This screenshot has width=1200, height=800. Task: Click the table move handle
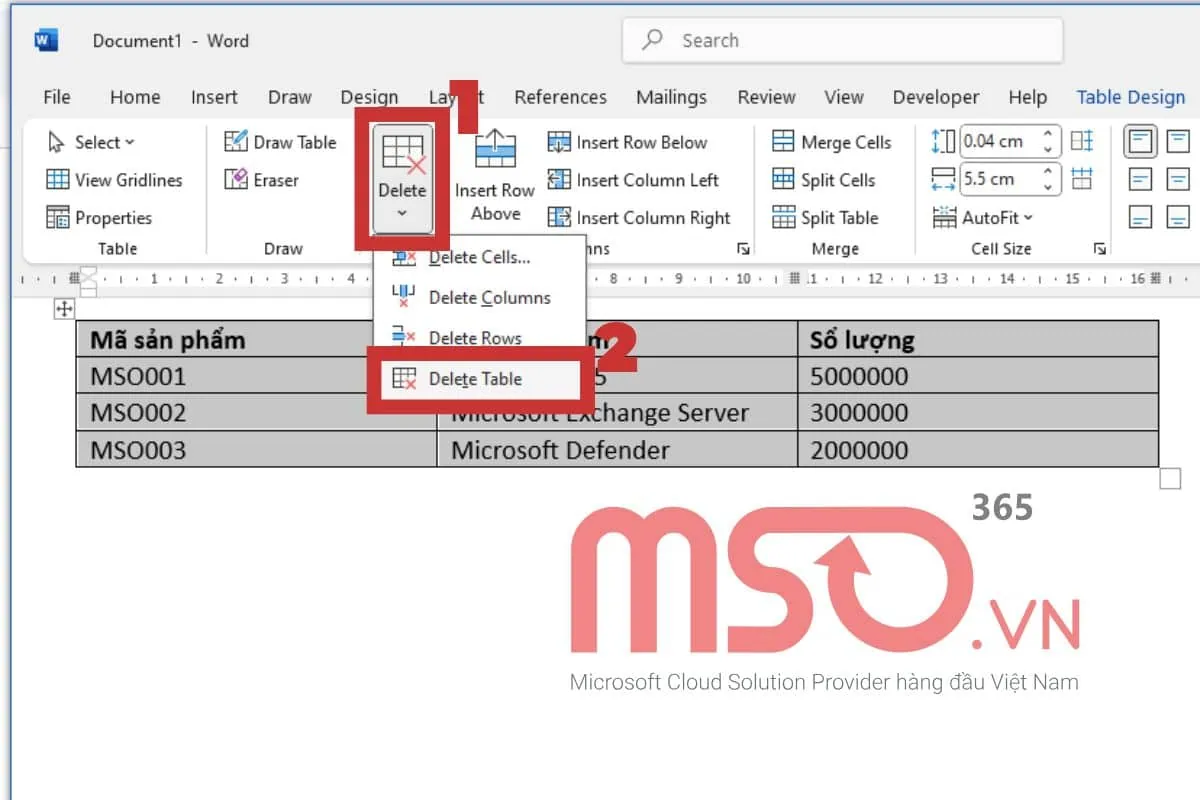pyautogui.click(x=65, y=309)
